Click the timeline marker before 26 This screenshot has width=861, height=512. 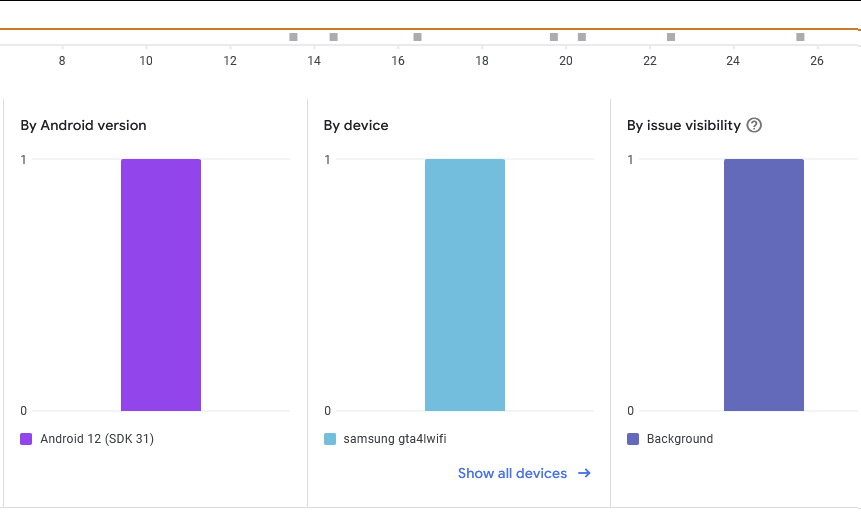tap(800, 37)
